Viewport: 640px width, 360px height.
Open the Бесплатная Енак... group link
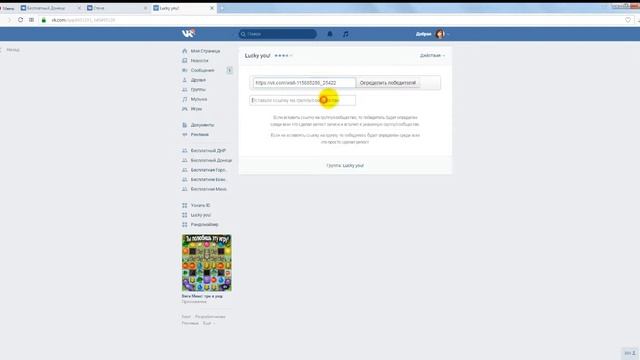pos(208,180)
